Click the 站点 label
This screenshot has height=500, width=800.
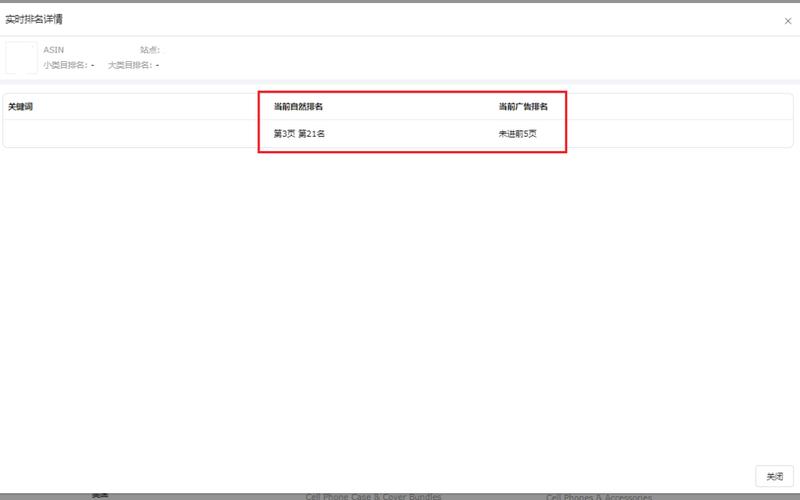click(150, 49)
